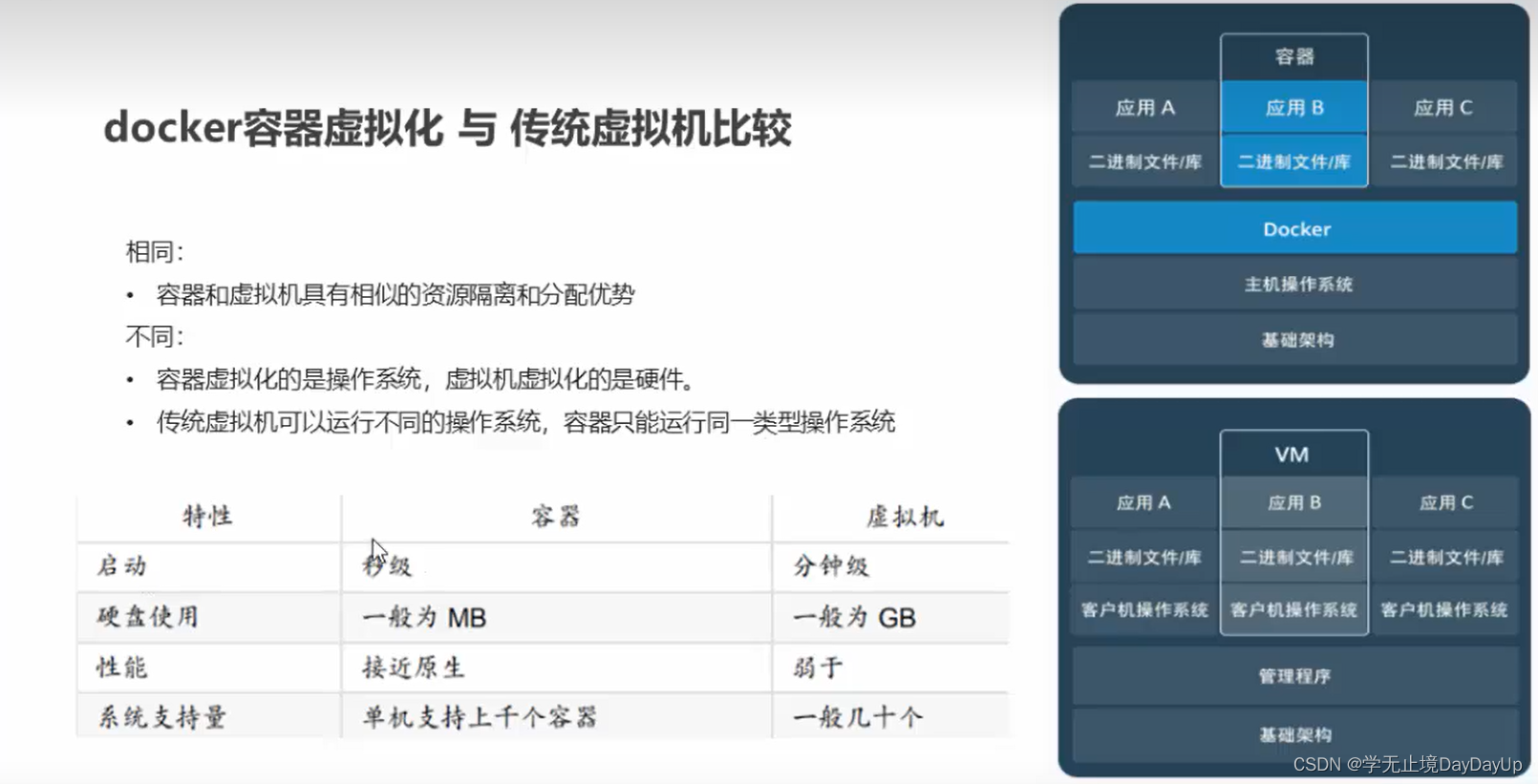Click the "一般为 MB" cell
Viewport: 1538px width, 784px height.
(x=424, y=618)
